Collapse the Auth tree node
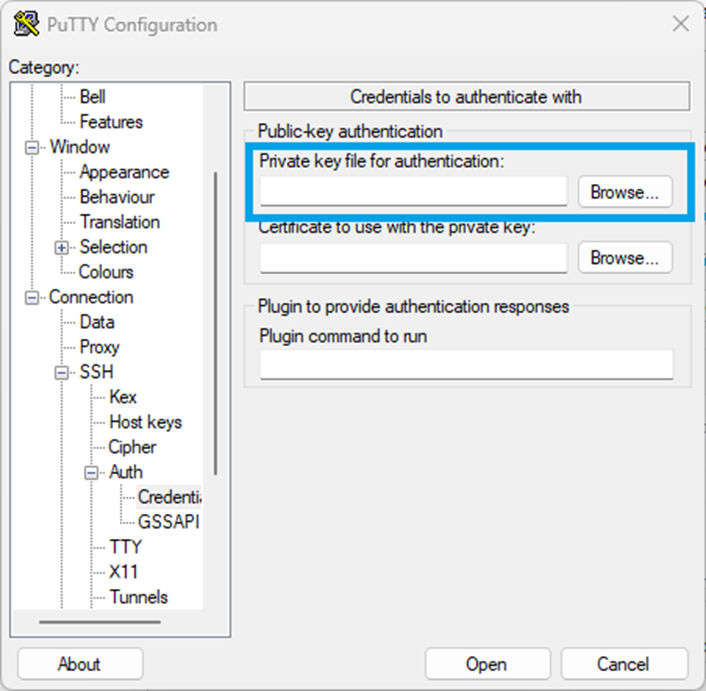Screen dimensions: 706x691 click(x=91, y=473)
